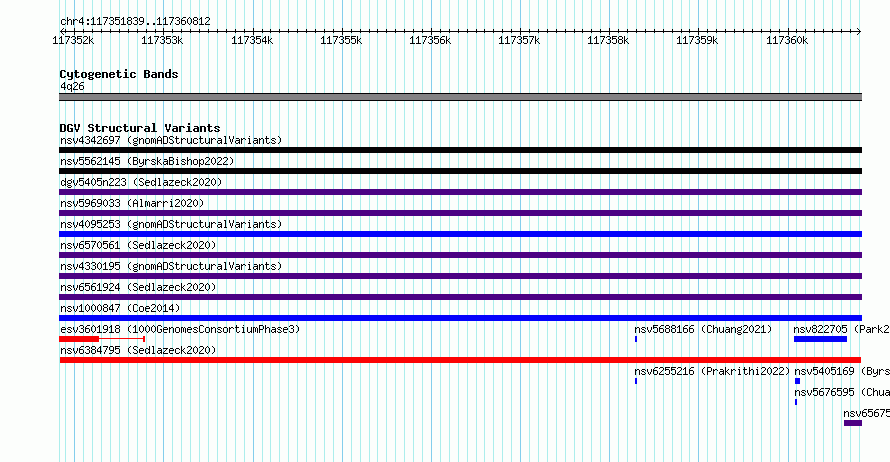Select the purple bar under dgv5405n223
Viewport: 890px width, 462px height.
460,192
